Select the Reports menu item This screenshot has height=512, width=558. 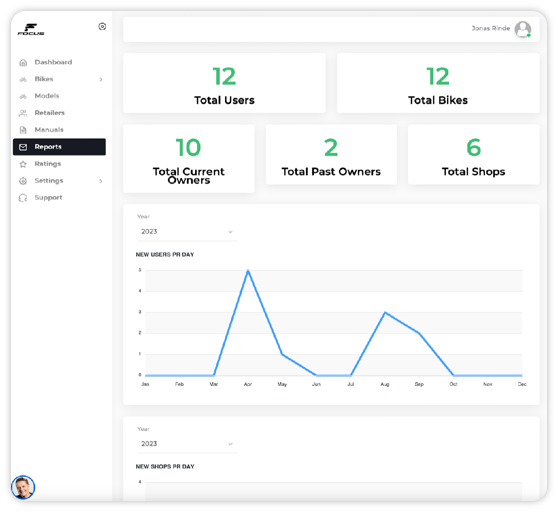(59, 147)
